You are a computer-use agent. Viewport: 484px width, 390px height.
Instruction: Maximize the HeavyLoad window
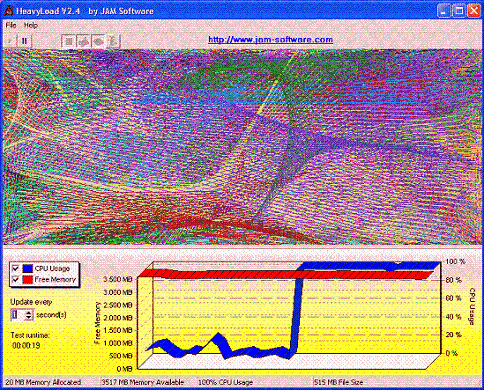coord(459,11)
